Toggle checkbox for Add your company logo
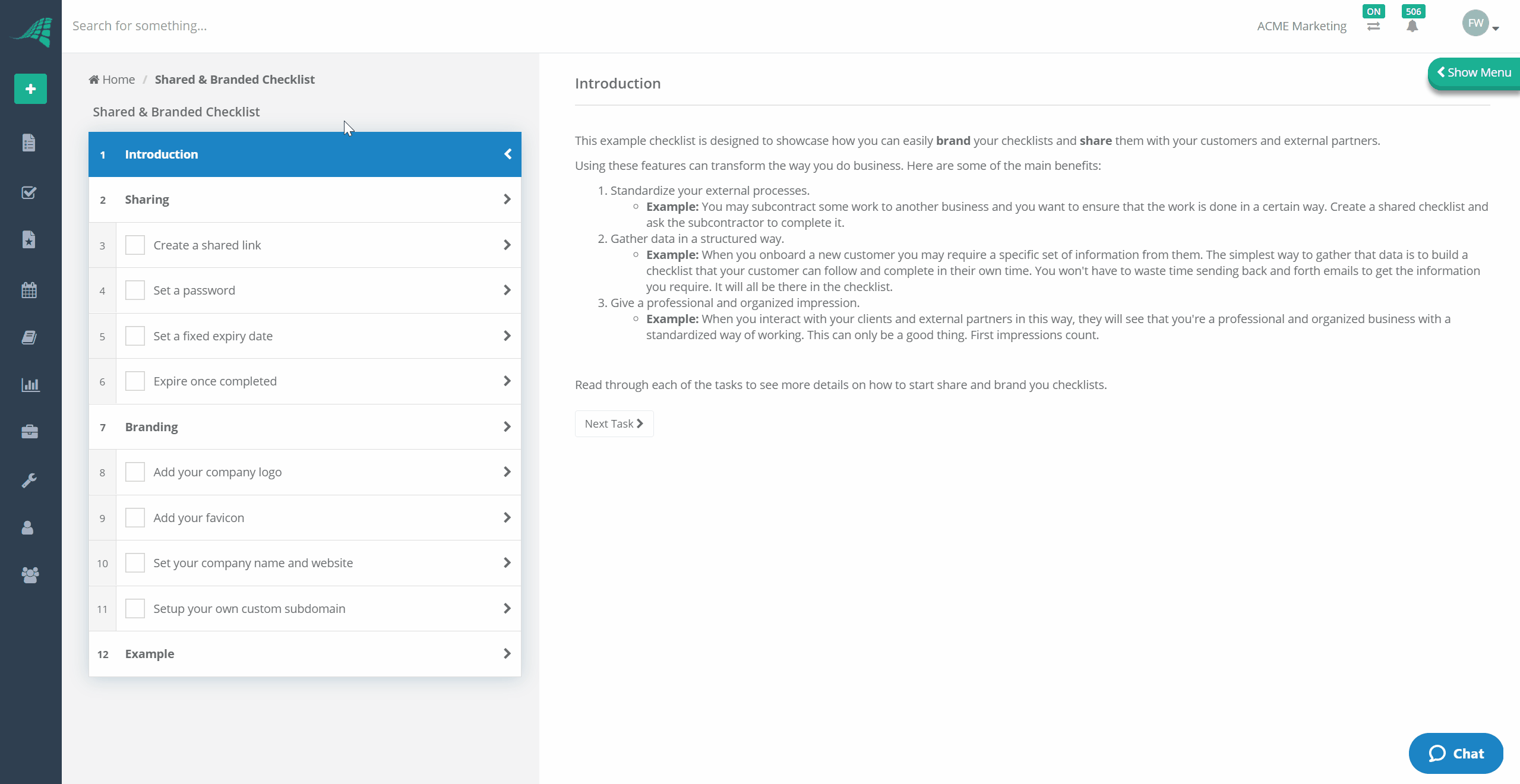Screen dimensions: 1520x784 click(x=135, y=472)
